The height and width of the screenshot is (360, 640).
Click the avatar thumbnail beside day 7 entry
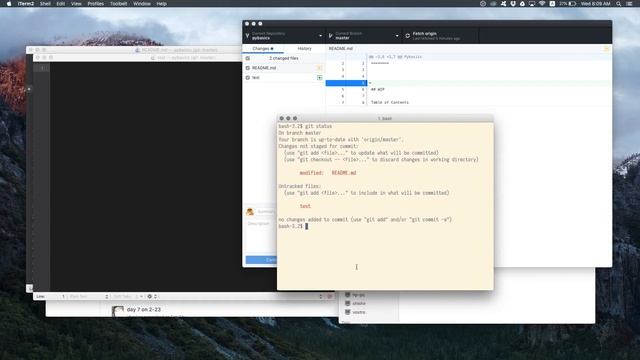(x=118, y=311)
